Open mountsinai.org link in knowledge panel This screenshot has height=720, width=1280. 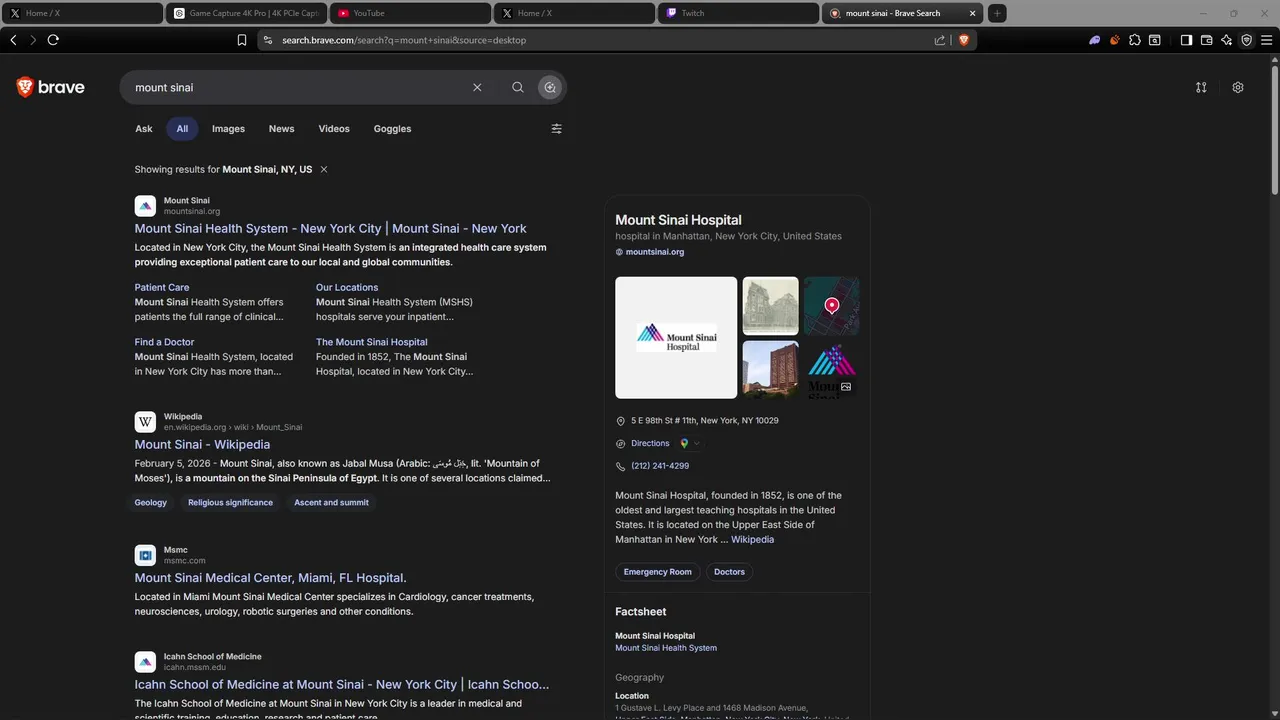654,252
